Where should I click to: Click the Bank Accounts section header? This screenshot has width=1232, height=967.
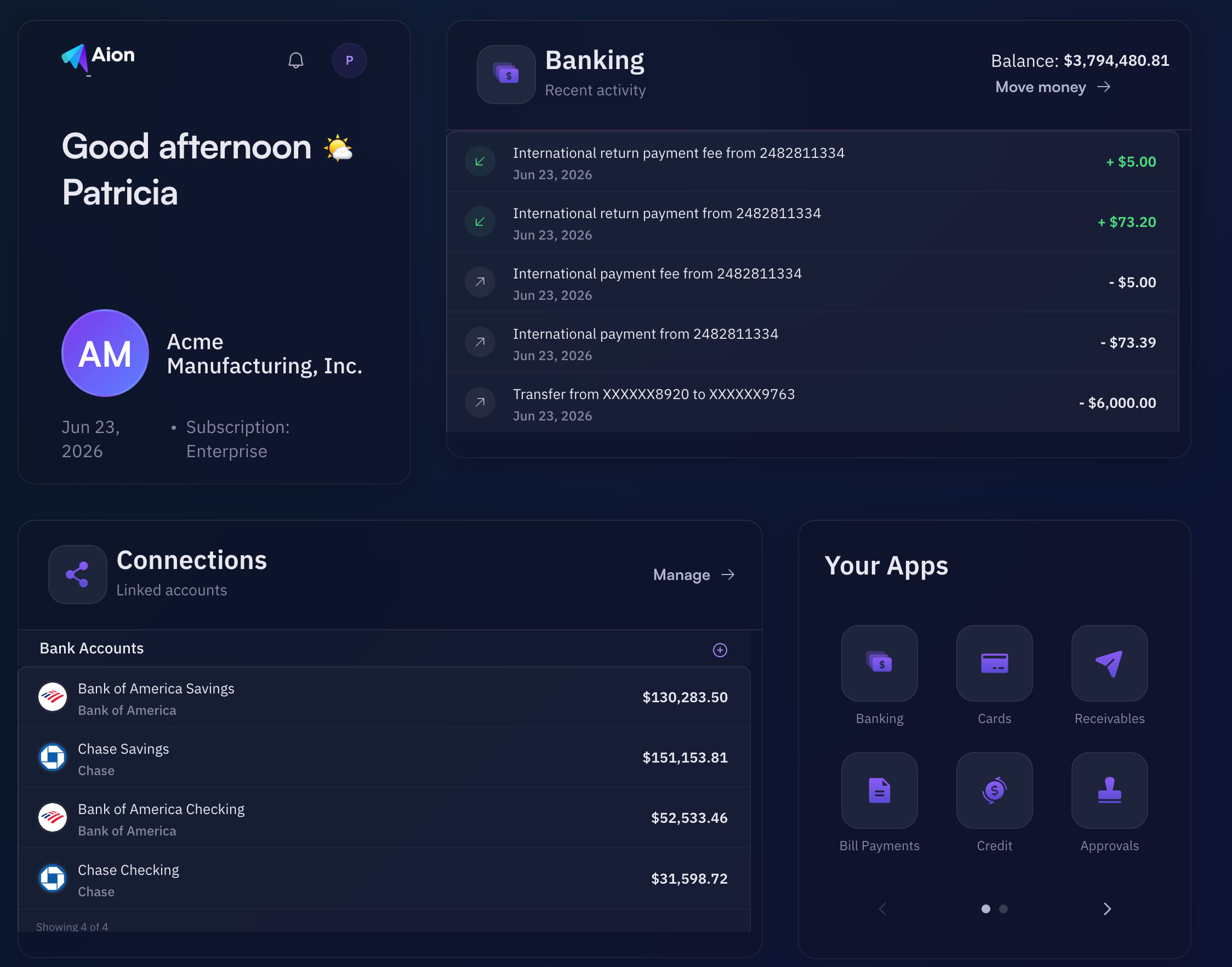tap(92, 649)
